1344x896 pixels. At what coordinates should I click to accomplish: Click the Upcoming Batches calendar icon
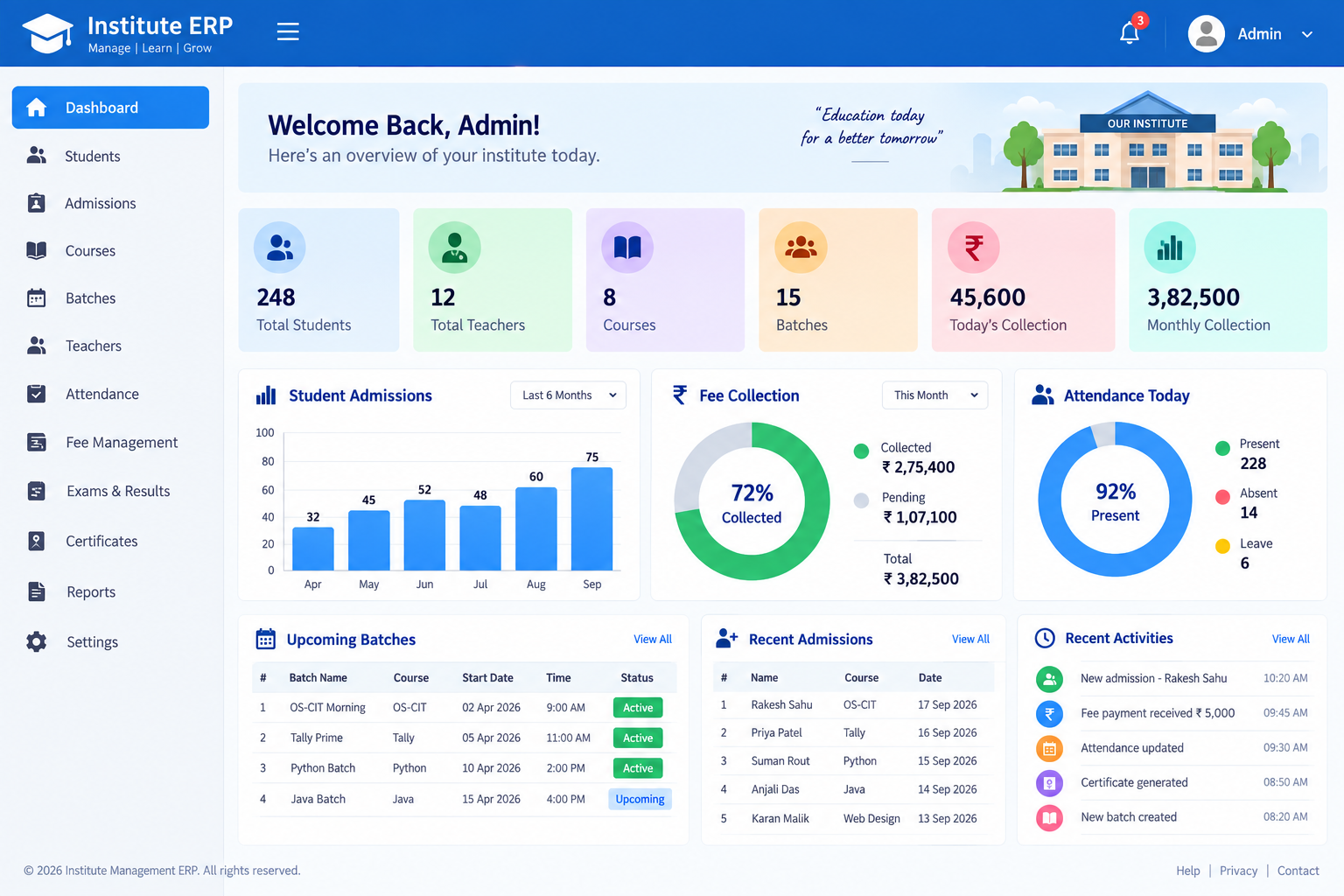(x=265, y=640)
